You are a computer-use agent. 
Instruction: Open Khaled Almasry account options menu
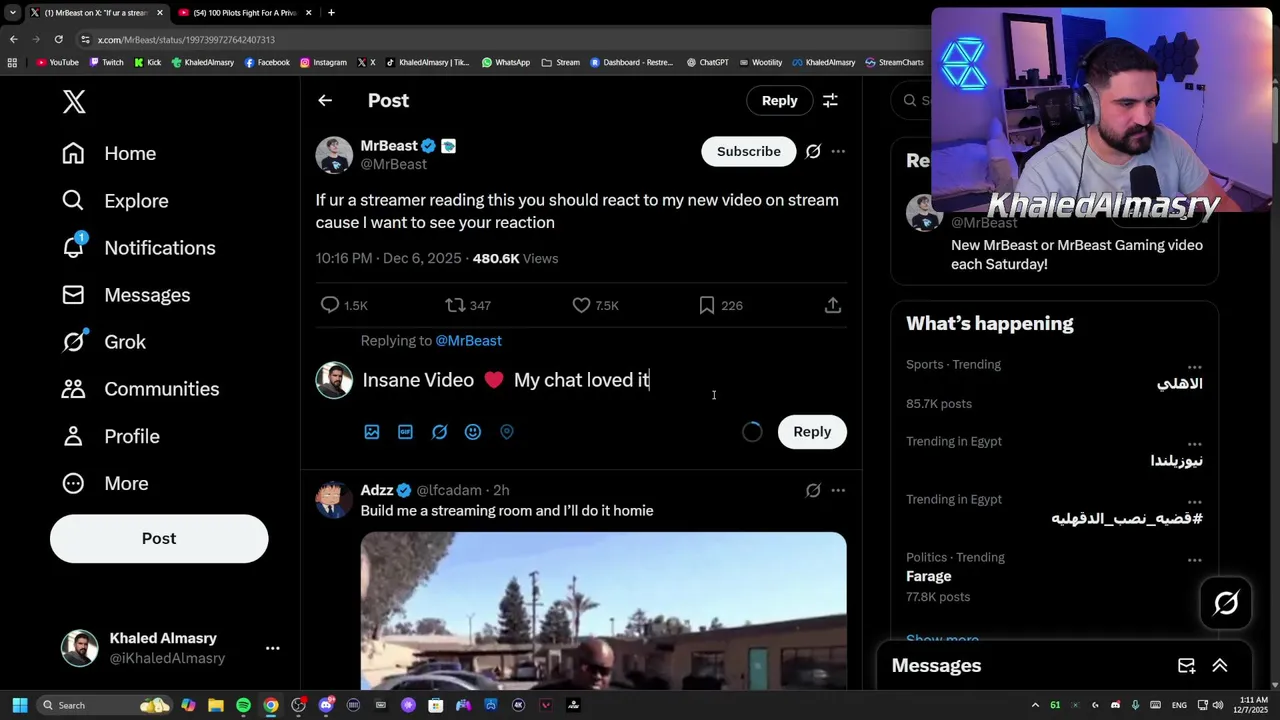click(272, 648)
